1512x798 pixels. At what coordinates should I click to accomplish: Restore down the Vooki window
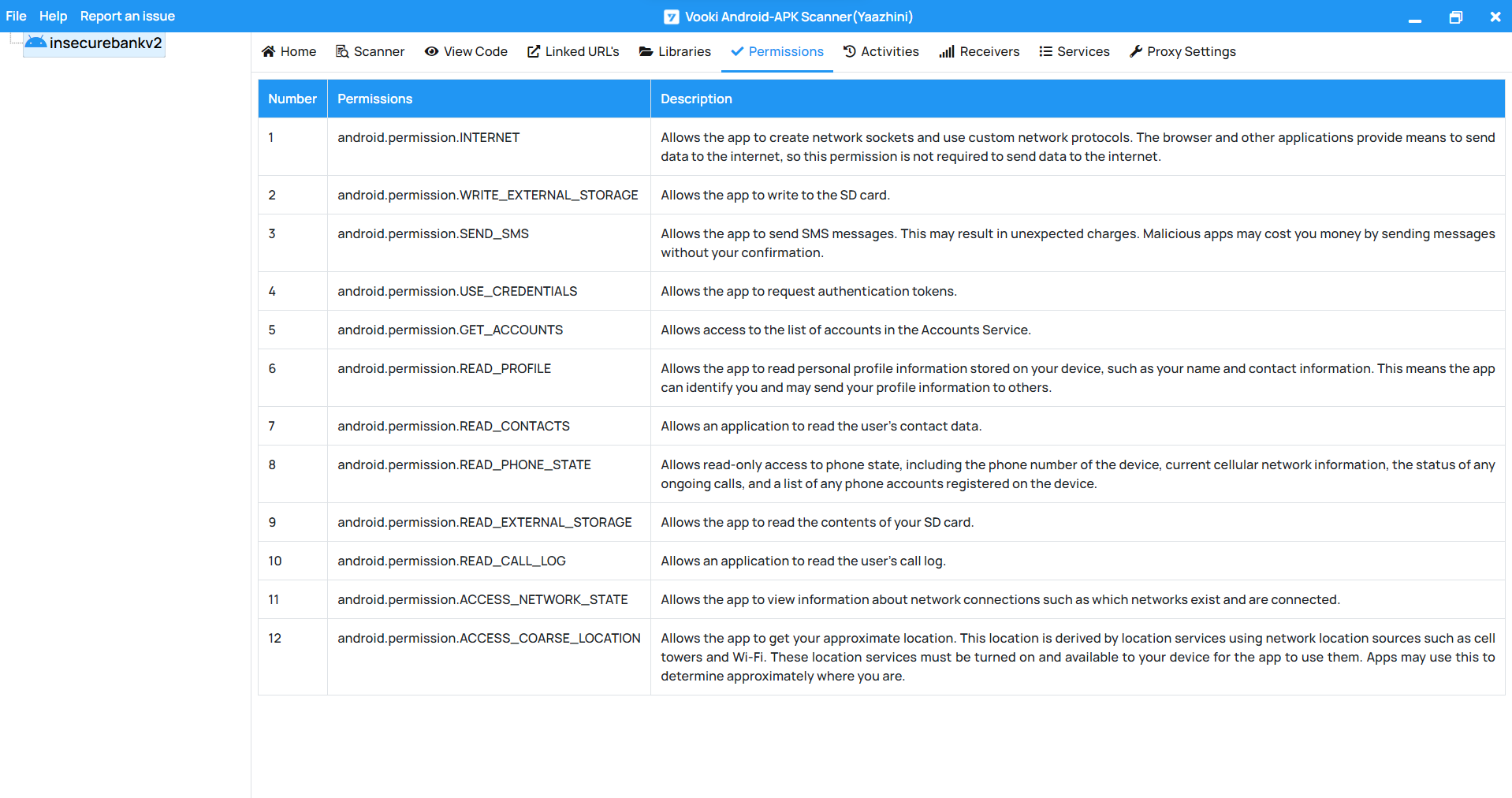click(1455, 17)
